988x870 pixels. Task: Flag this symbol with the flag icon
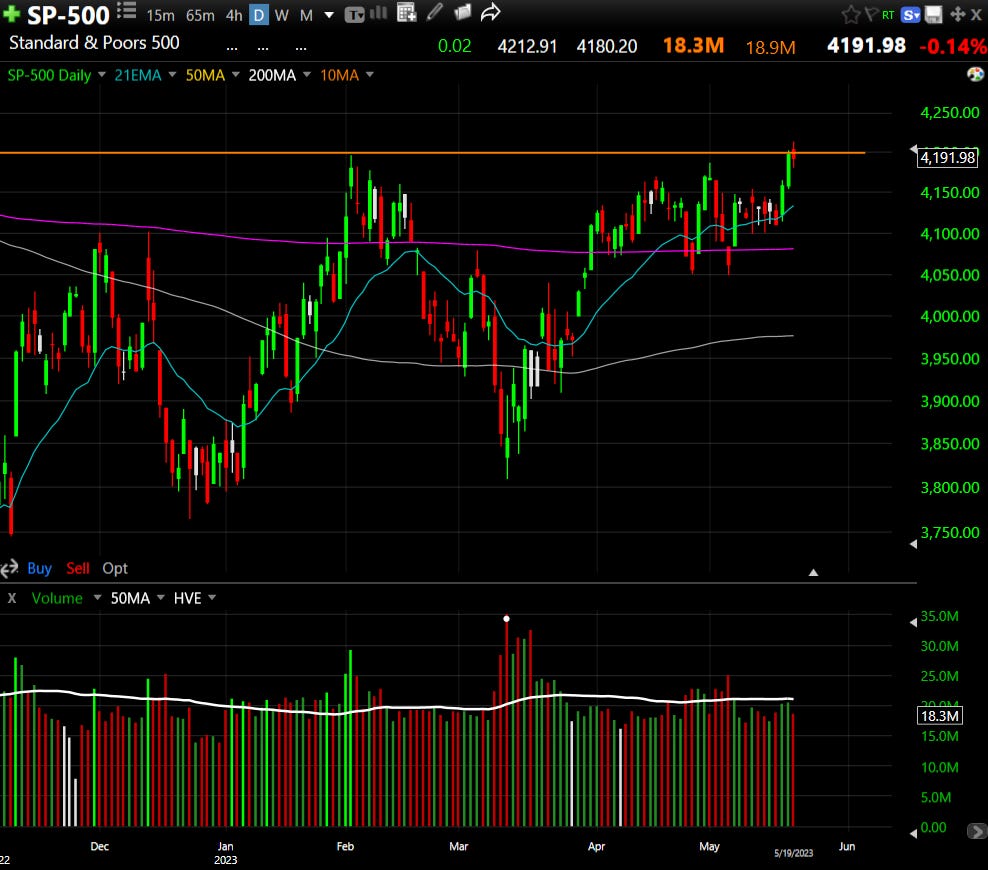[871, 14]
